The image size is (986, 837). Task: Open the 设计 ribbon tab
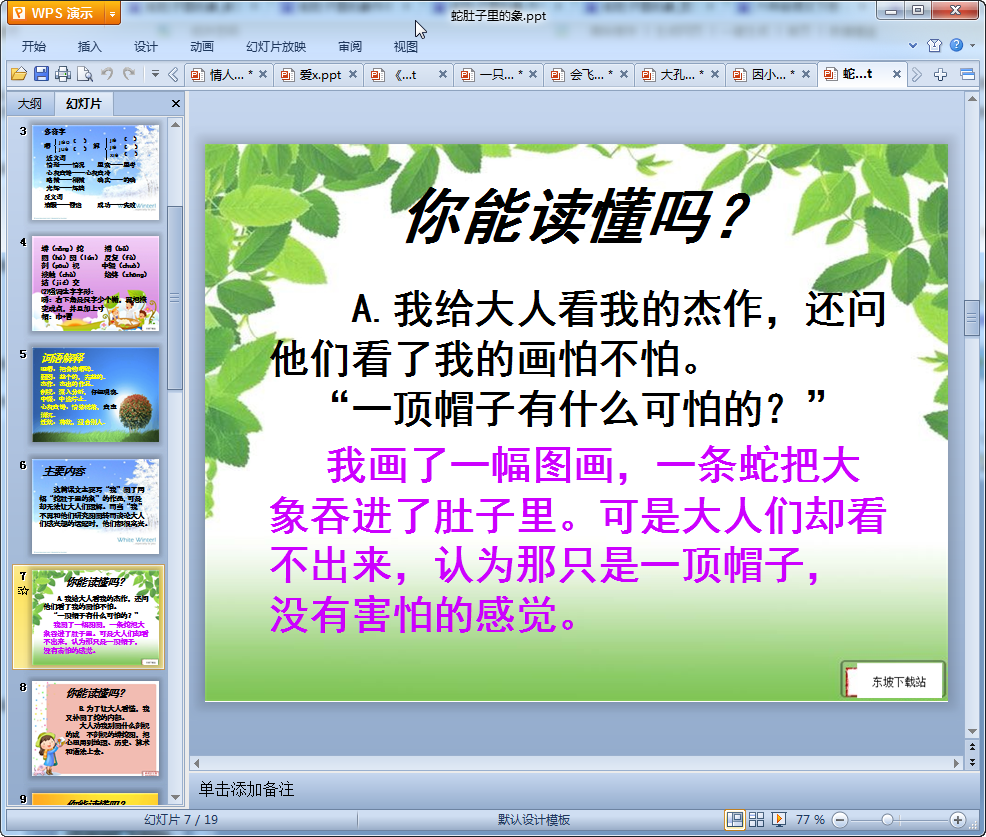tap(145, 47)
